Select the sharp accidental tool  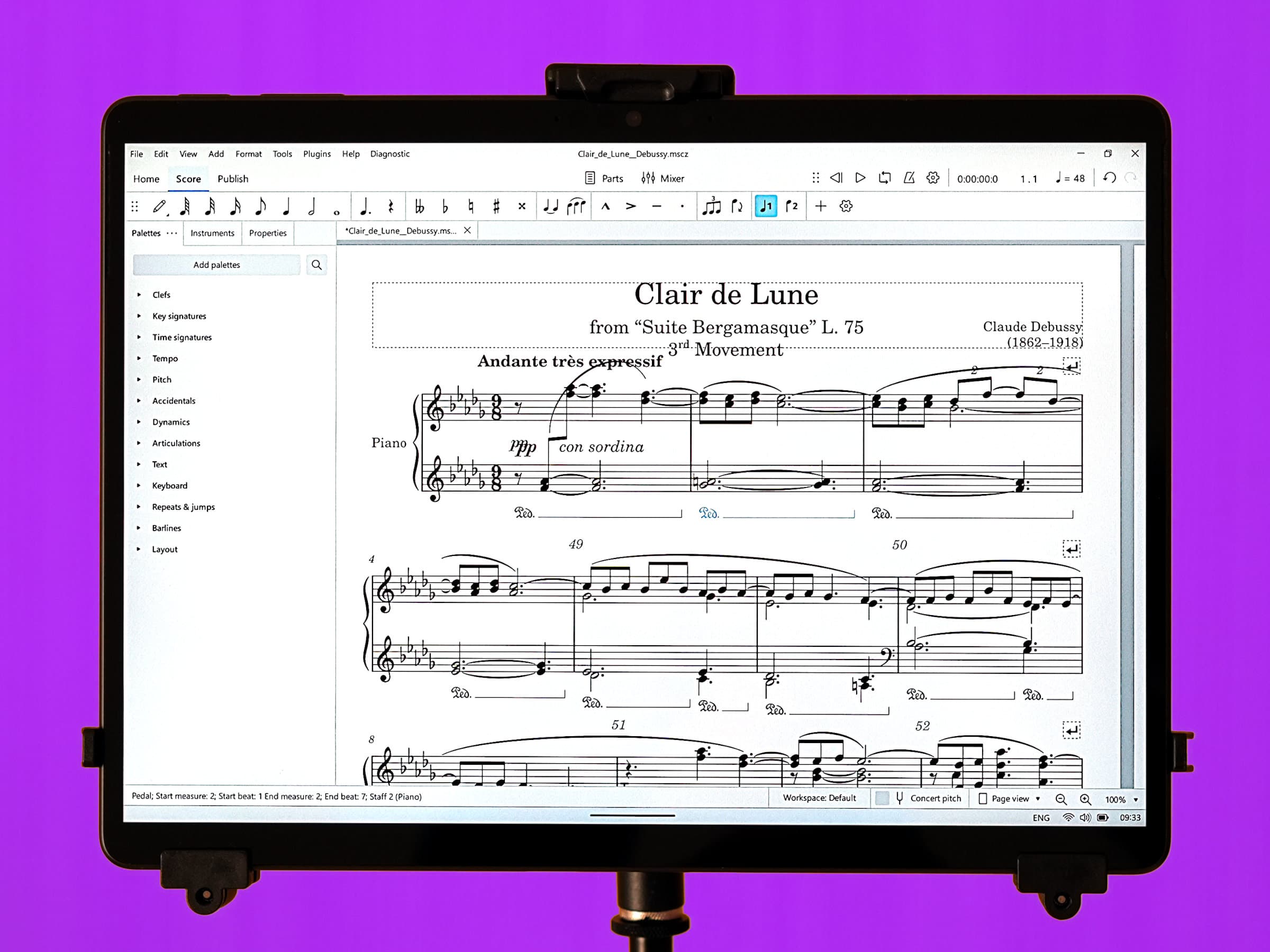click(495, 207)
